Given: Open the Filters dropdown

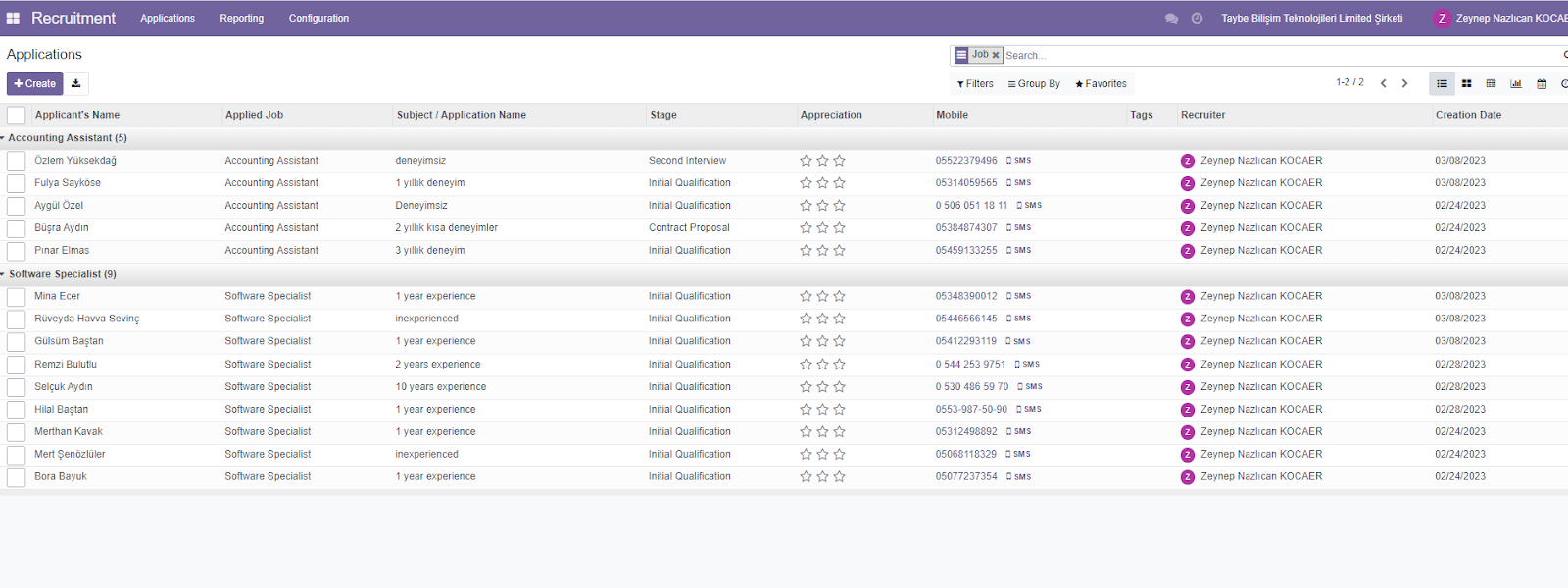Looking at the screenshot, I should (975, 84).
